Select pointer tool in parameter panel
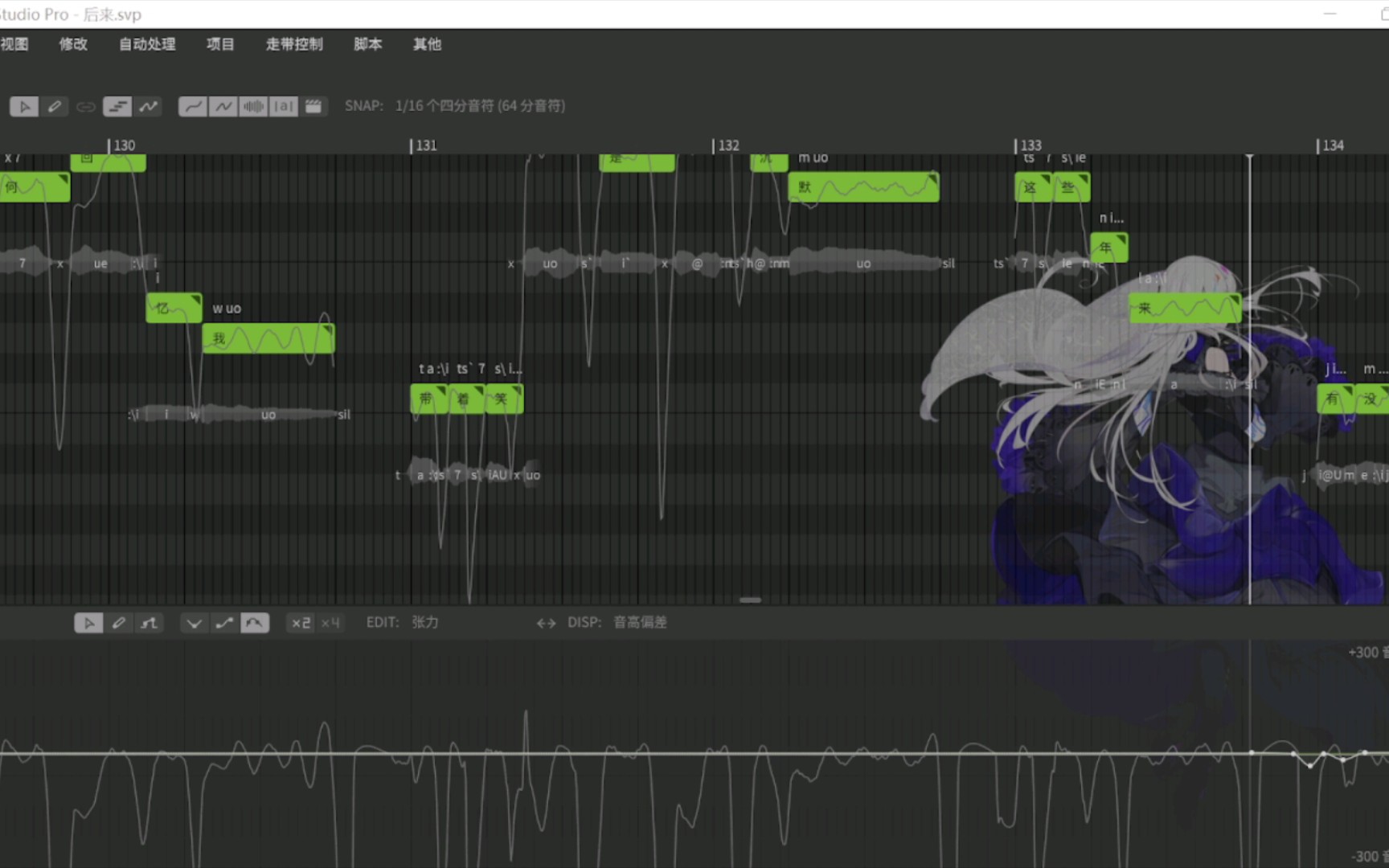Image resolution: width=1389 pixels, height=868 pixels. (88, 623)
